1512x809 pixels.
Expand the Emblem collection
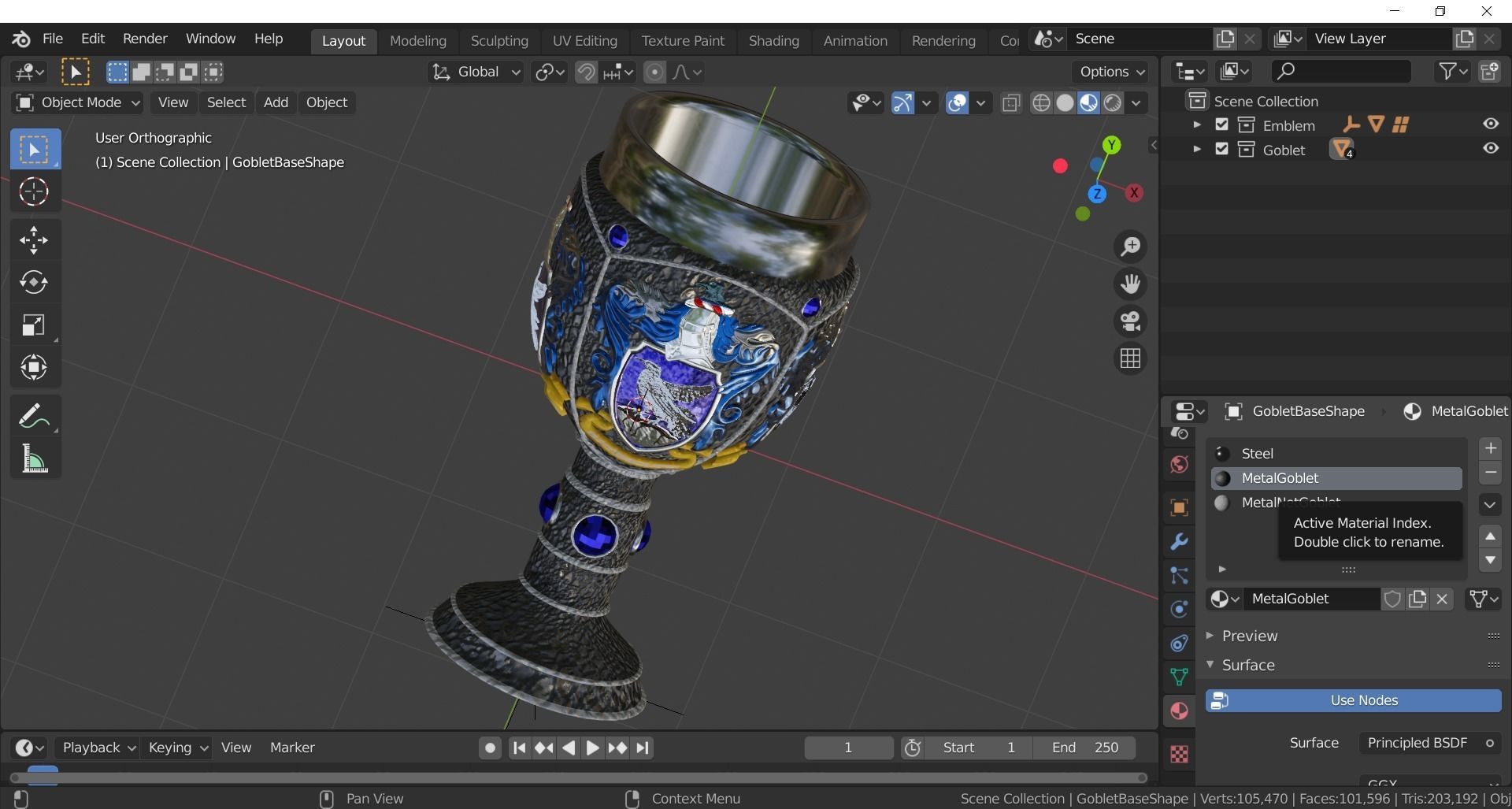[1196, 124]
